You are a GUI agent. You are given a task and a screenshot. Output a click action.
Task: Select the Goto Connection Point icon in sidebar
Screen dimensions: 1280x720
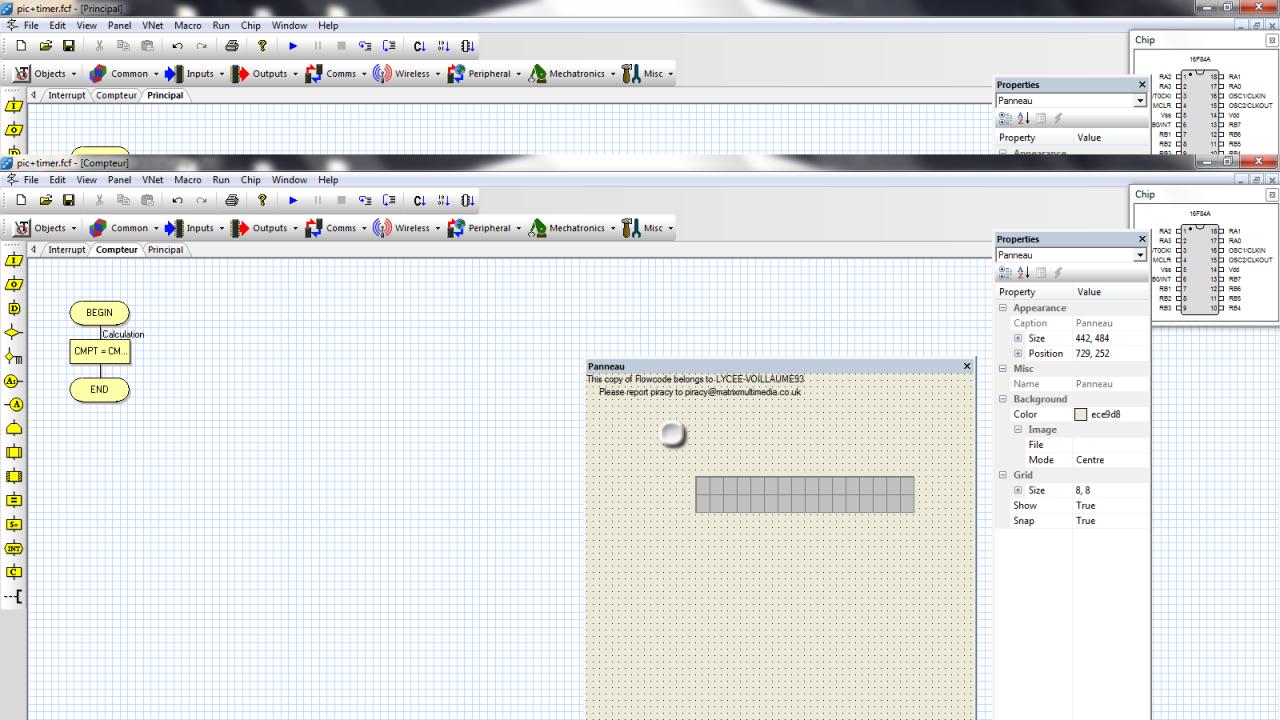click(x=14, y=404)
